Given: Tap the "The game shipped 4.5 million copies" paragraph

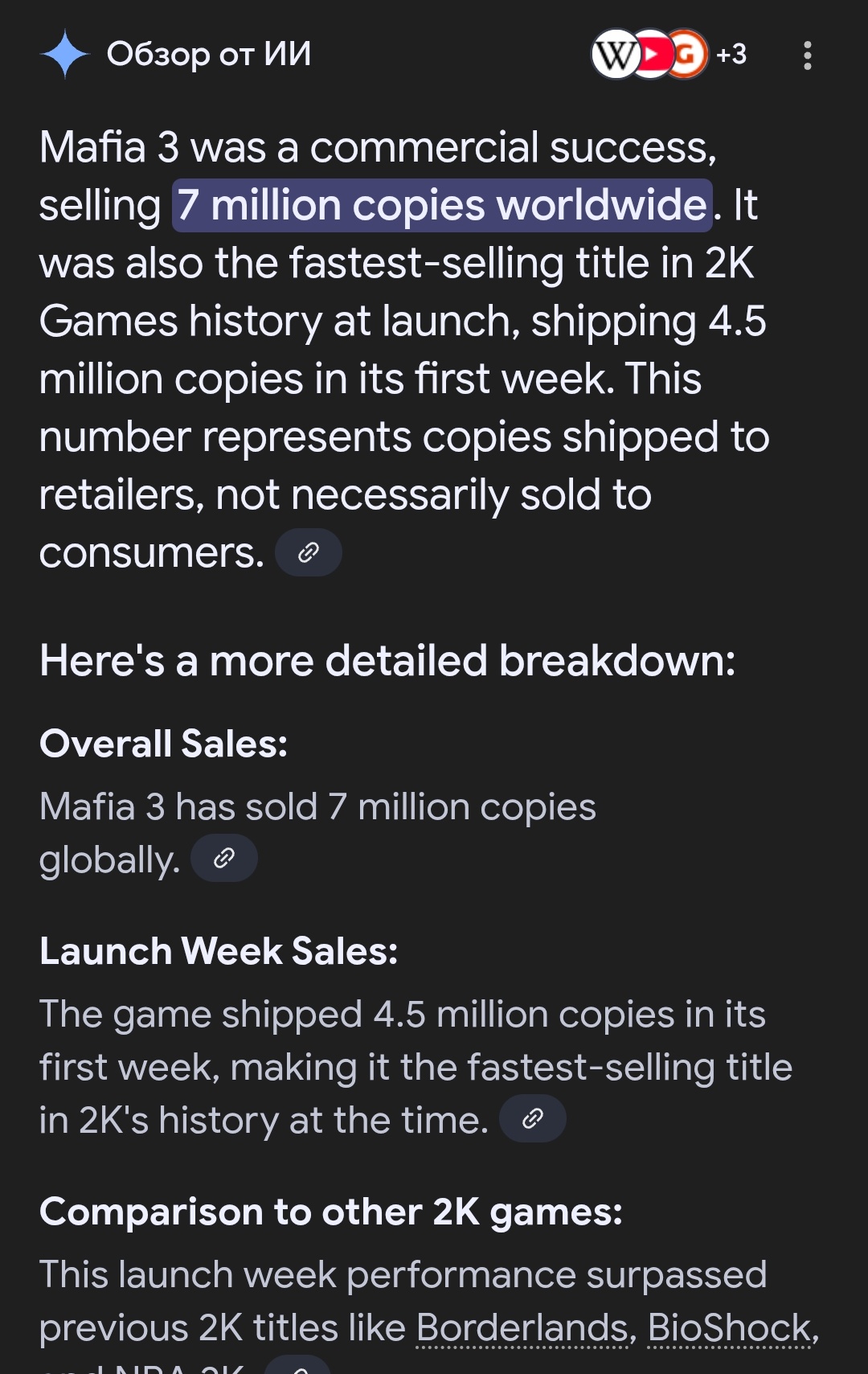Looking at the screenshot, I should 402,1067.
